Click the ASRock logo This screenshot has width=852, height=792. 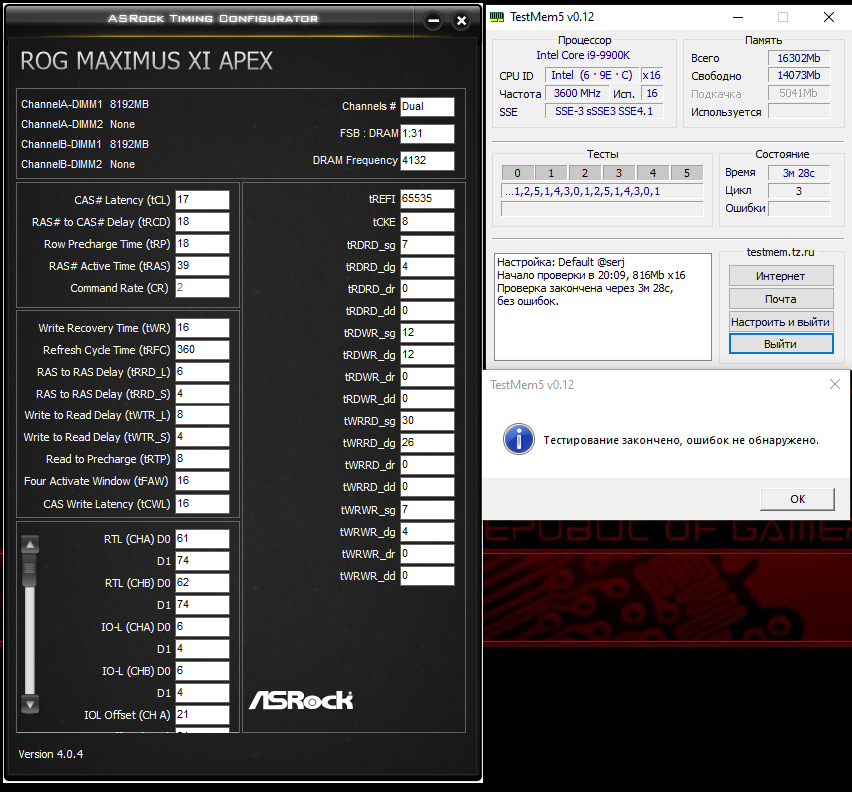tap(301, 700)
